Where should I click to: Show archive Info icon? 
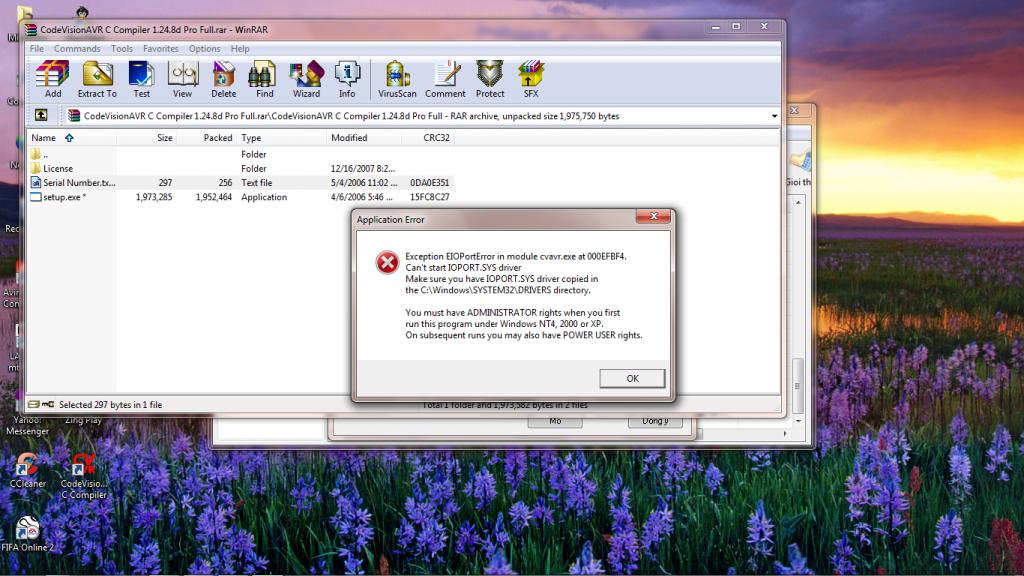coord(347,79)
